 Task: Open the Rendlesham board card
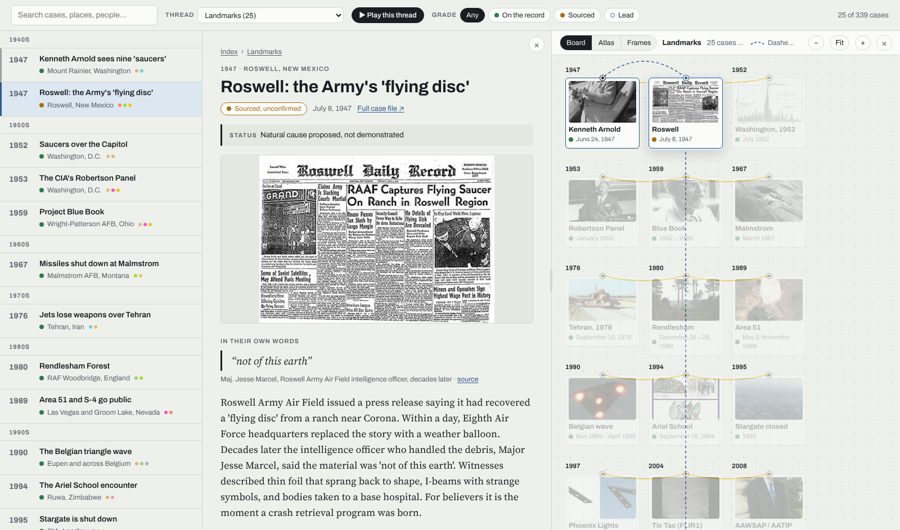click(685, 314)
